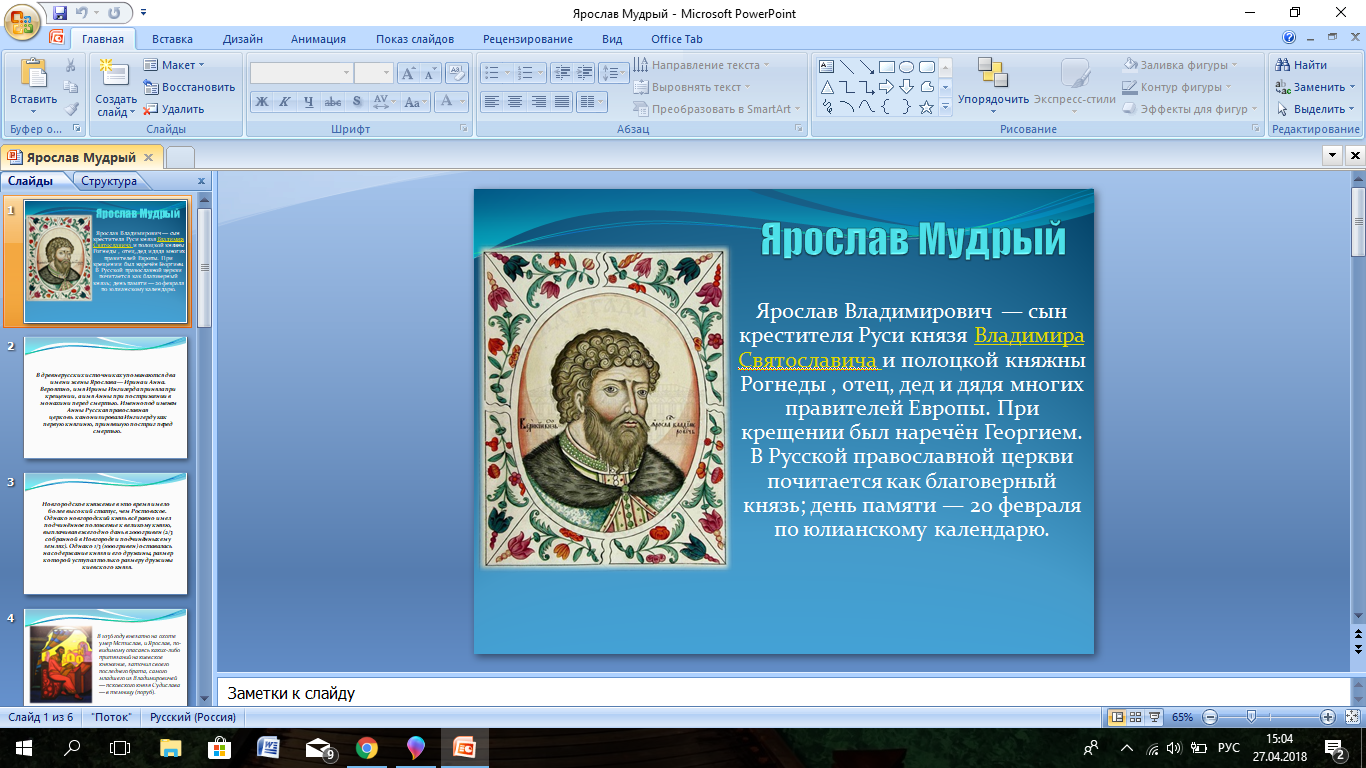Pick the five-point star shape
This screenshot has width=1366, height=768.
click(x=926, y=106)
